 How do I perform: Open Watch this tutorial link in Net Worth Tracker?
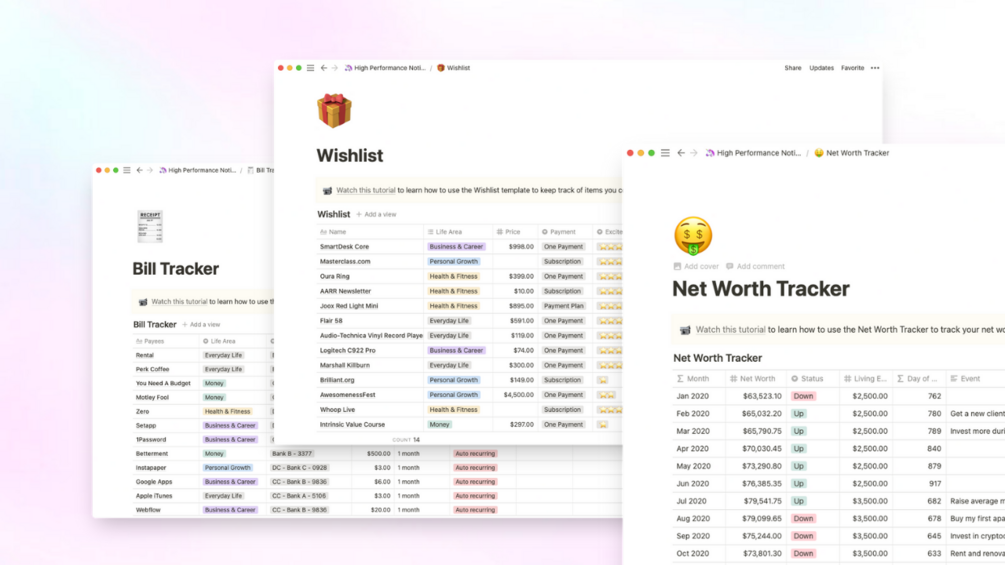[730, 330]
